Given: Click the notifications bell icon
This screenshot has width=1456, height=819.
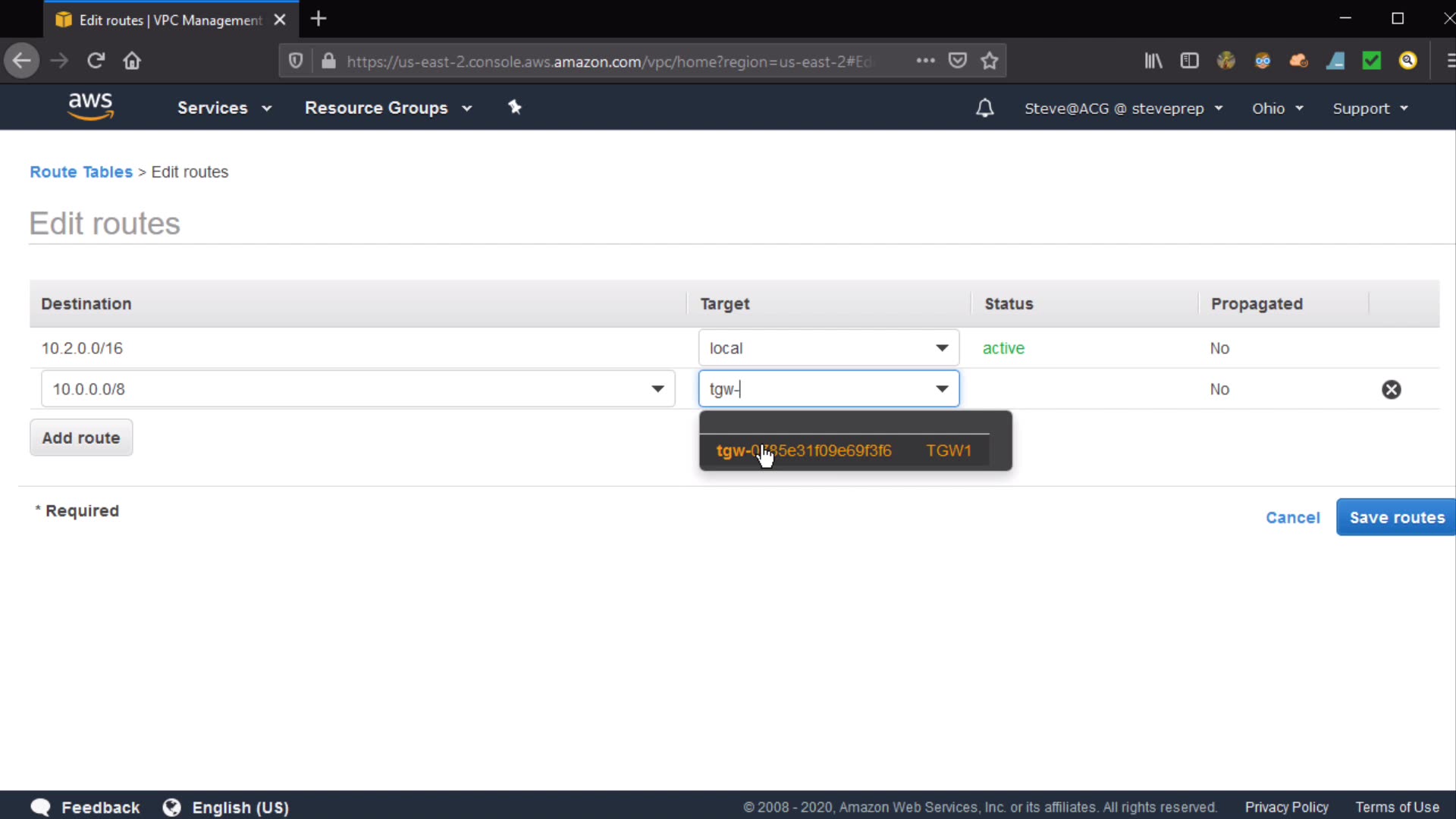Looking at the screenshot, I should (x=984, y=108).
